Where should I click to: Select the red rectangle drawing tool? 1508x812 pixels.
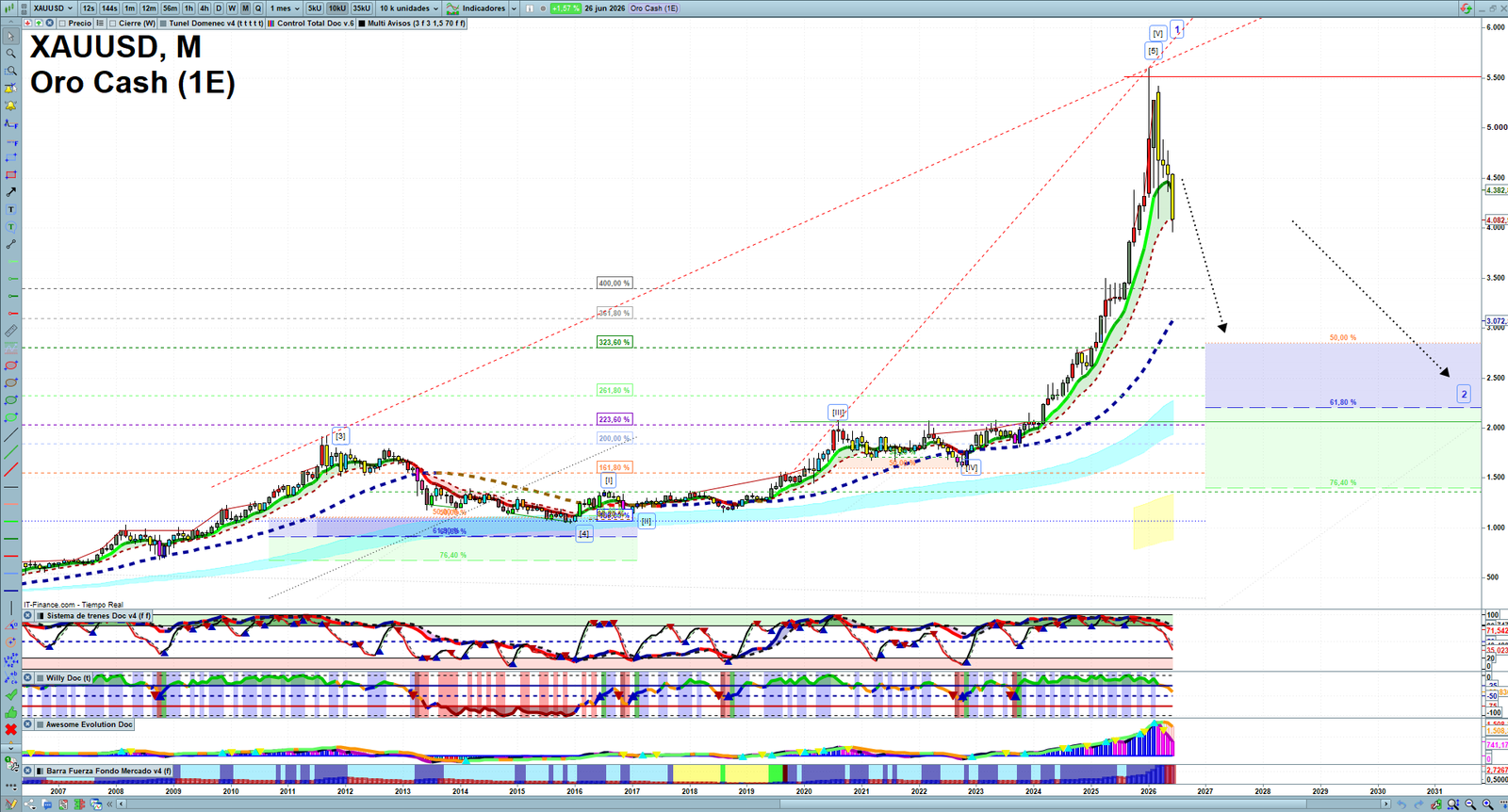pyautogui.click(x=11, y=175)
